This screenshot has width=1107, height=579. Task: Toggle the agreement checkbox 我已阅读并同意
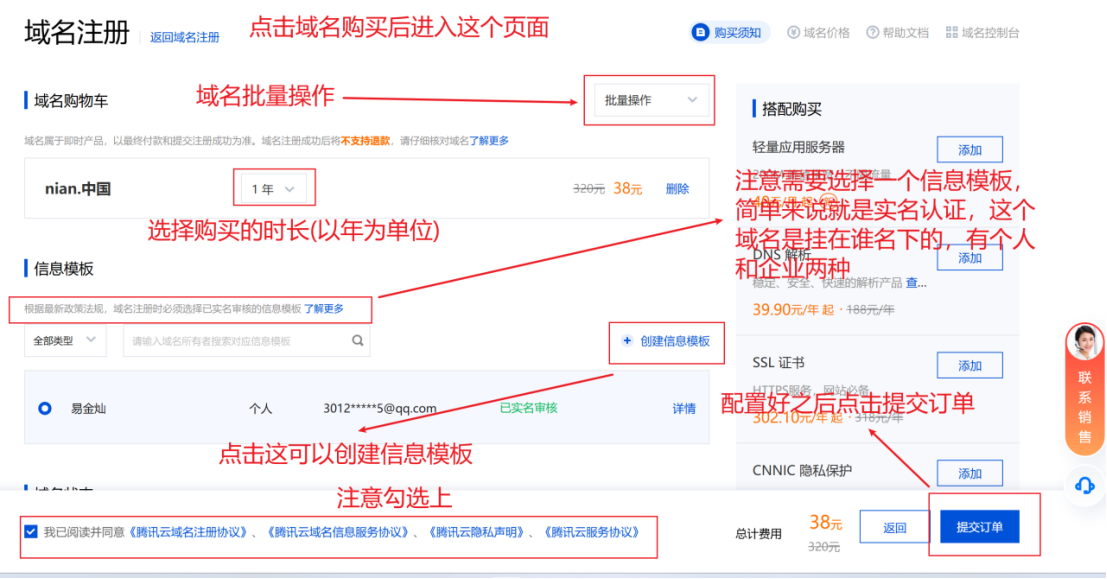(30, 532)
